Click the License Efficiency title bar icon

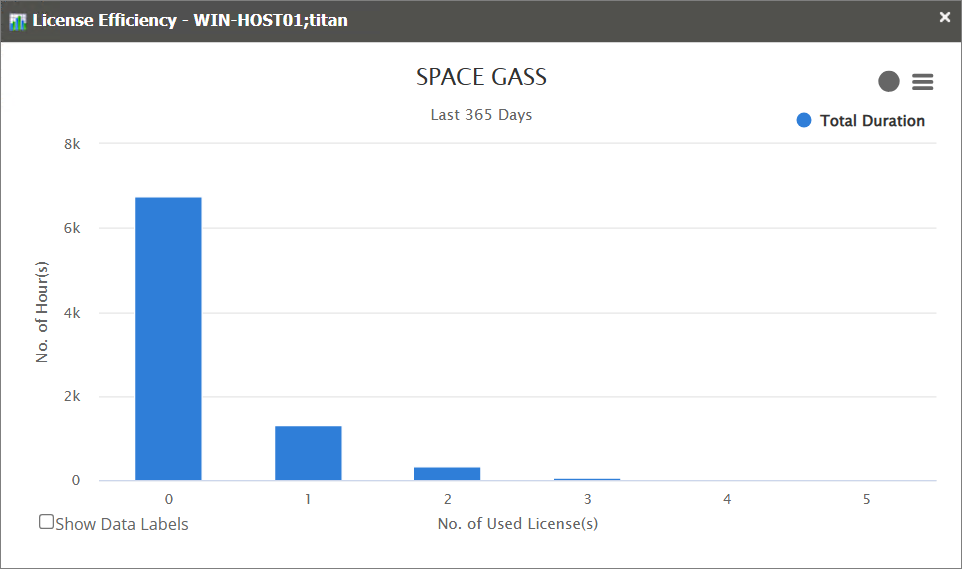click(x=18, y=20)
